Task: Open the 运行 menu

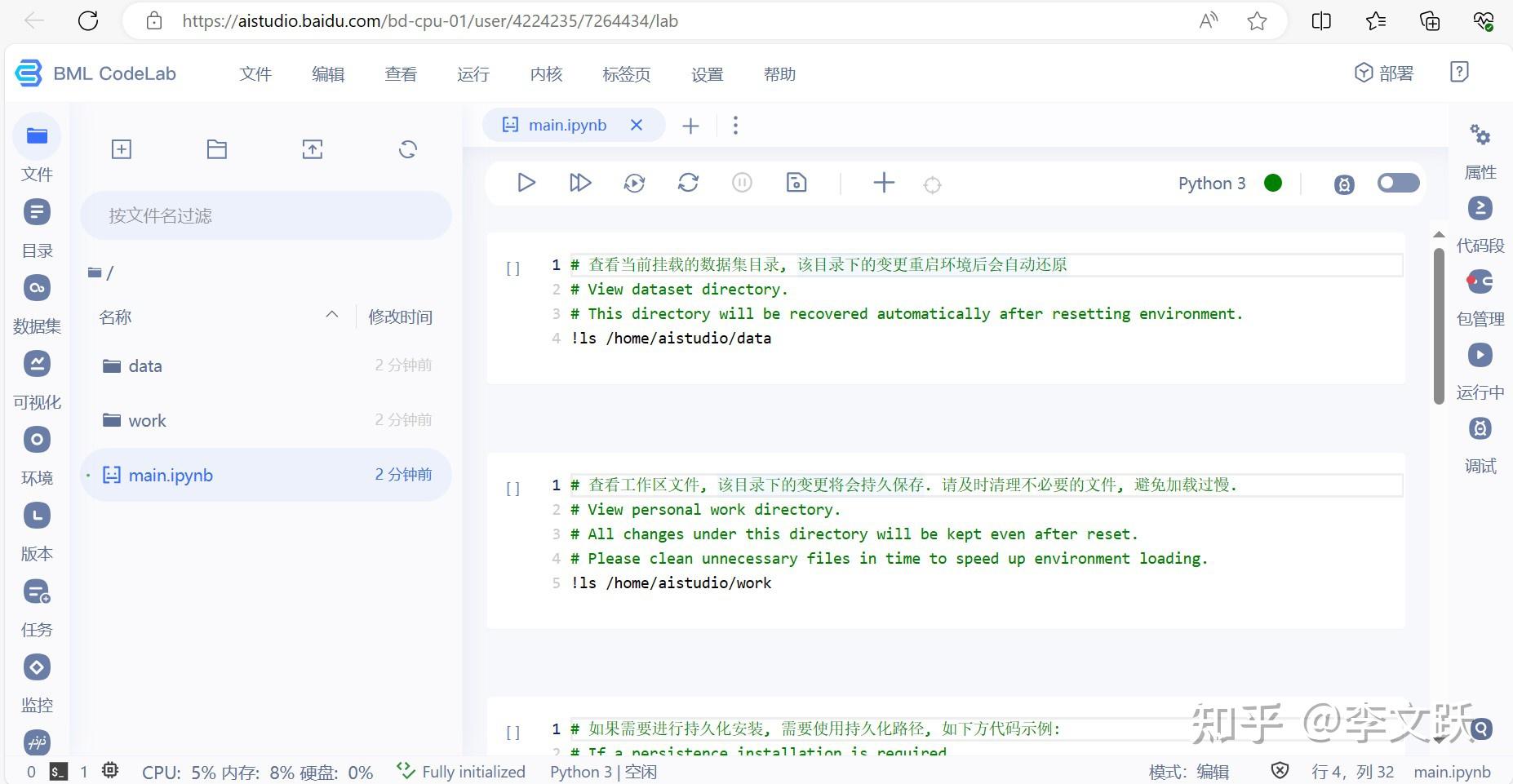Action: [473, 73]
